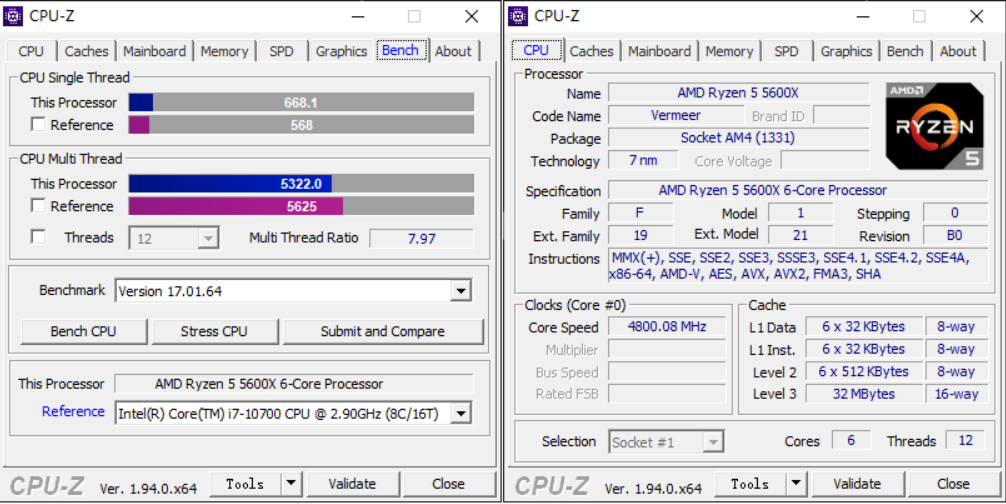Click Close button in left window
Image resolution: width=1006 pixels, height=504 pixels.
(x=448, y=483)
